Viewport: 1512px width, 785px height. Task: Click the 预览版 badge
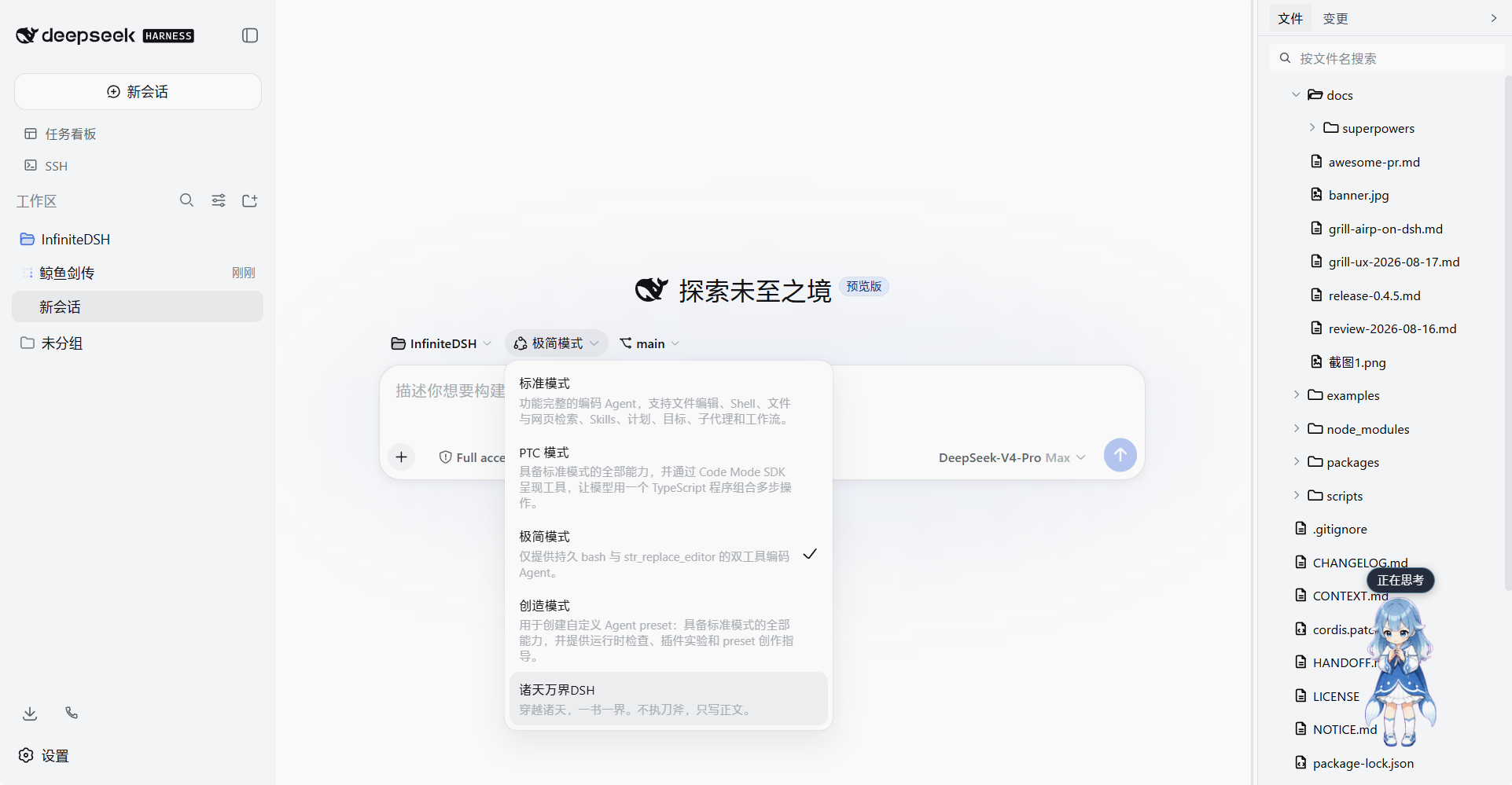coord(864,286)
